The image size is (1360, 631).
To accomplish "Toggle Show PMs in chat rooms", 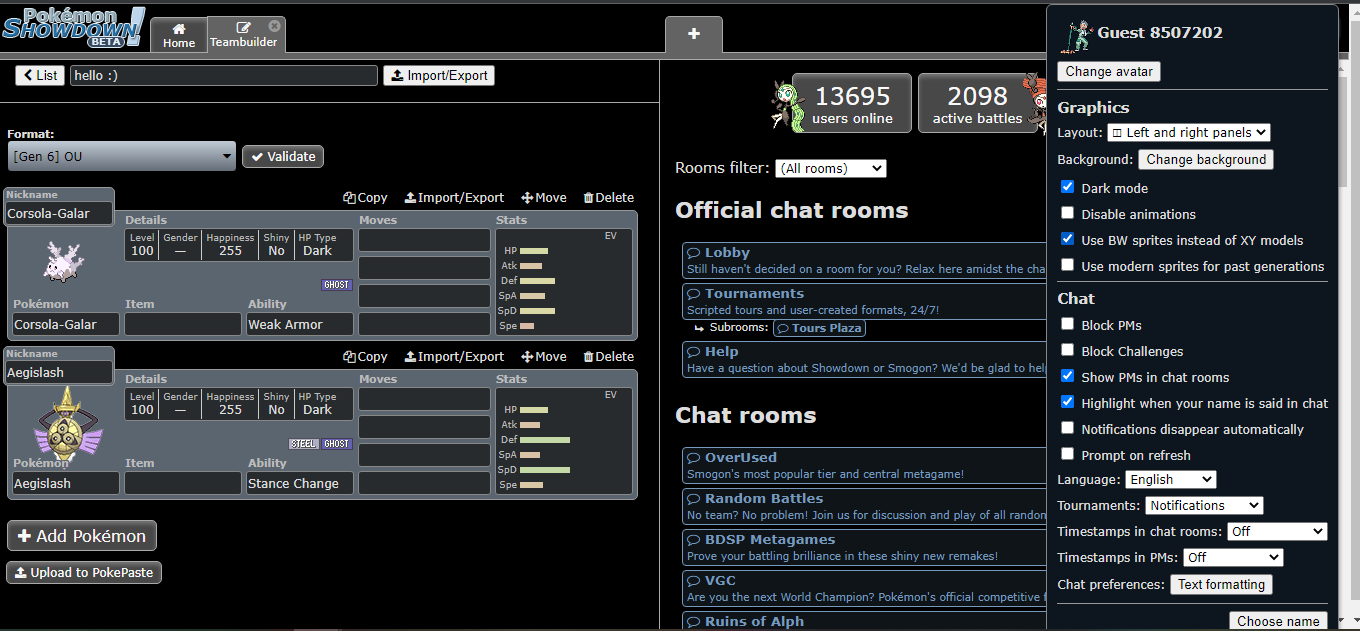I will click(x=1067, y=376).
